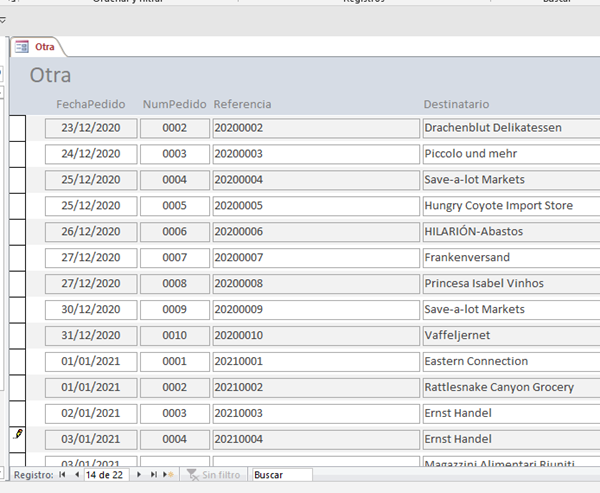This screenshot has height=493, width=600.
Task: Click Referencia field 20210003
Action: point(316,413)
